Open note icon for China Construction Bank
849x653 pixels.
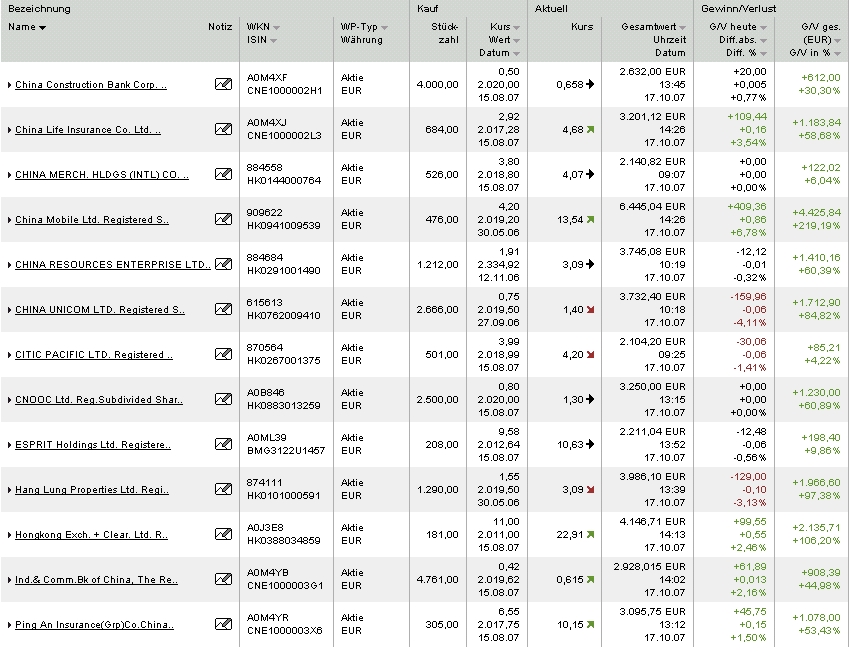[223, 84]
